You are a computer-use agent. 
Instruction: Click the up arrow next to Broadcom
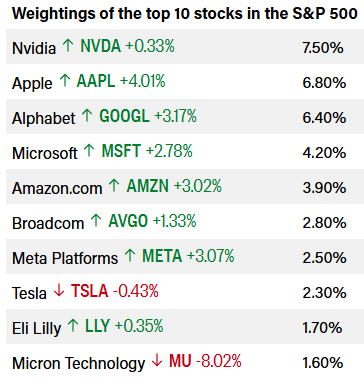[96, 220]
